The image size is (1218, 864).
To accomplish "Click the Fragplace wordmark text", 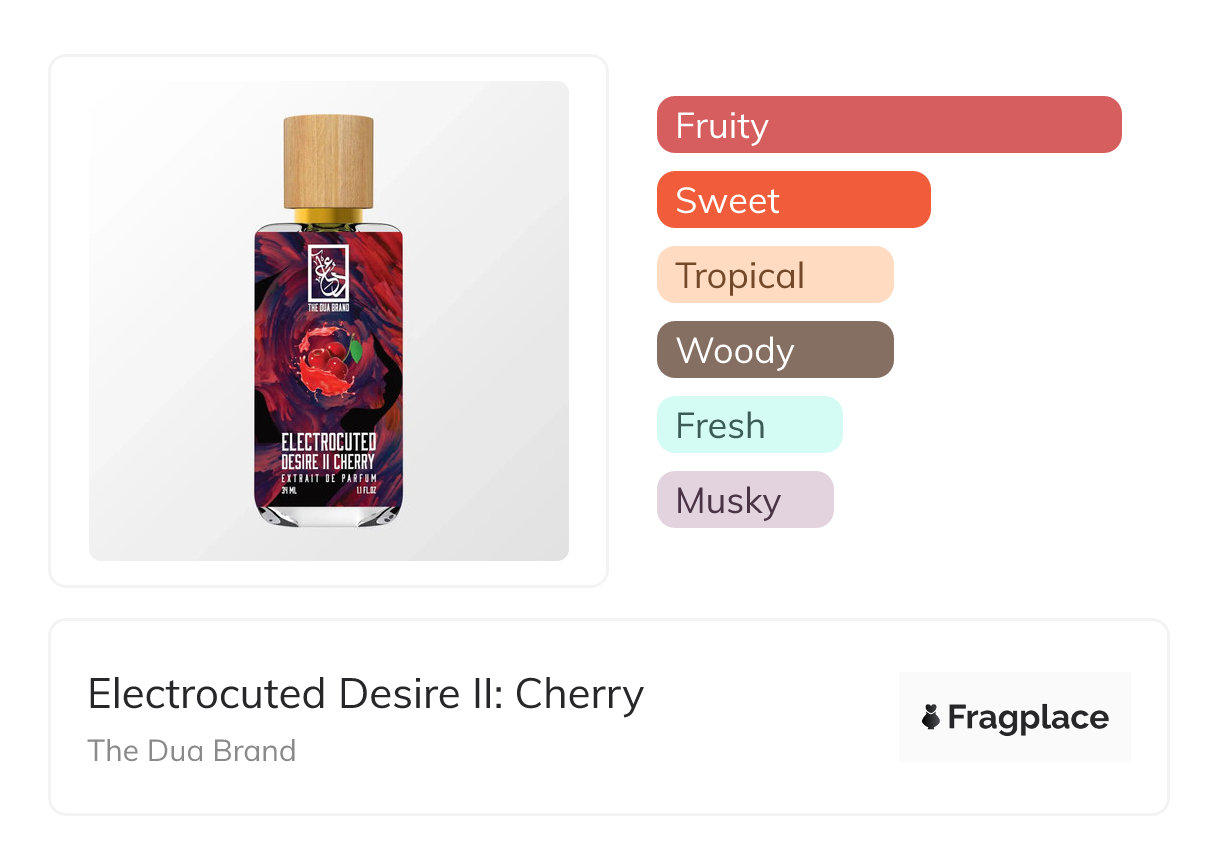I will point(1028,717).
